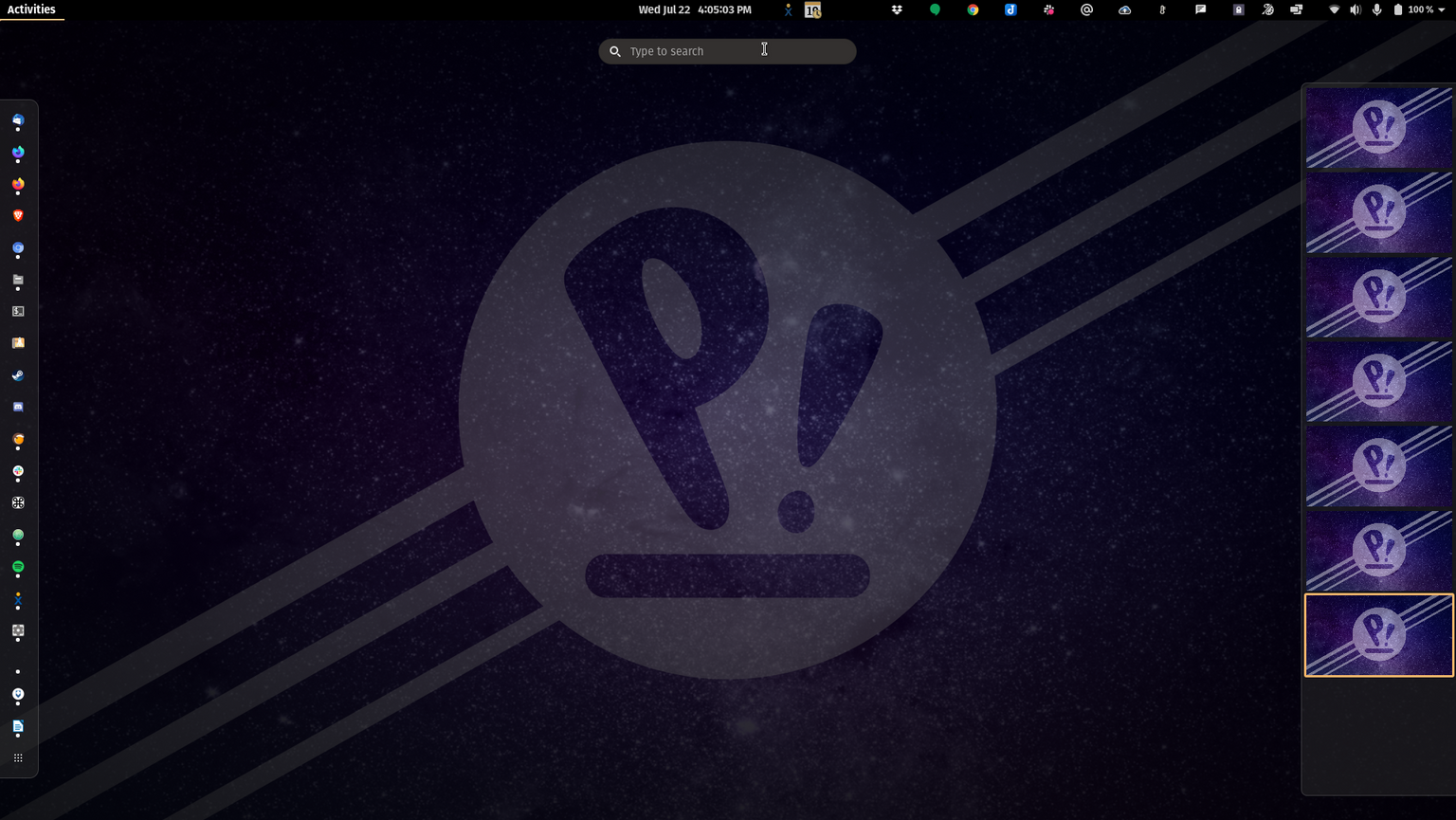Open the volume indicator in top bar
Viewport: 1456px width, 820px height.
[x=1355, y=9]
